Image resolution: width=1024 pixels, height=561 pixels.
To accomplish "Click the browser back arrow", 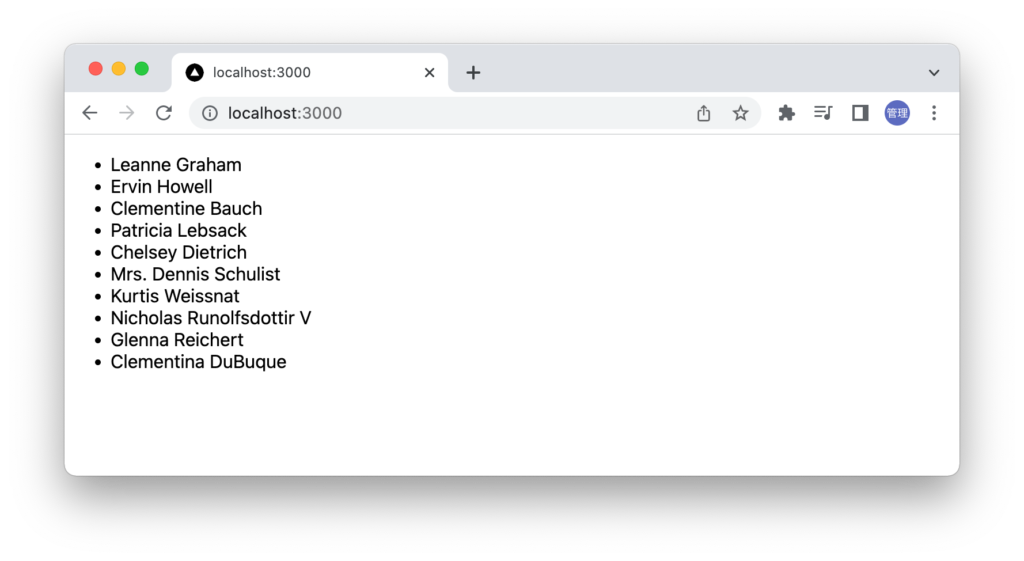I will pos(90,113).
